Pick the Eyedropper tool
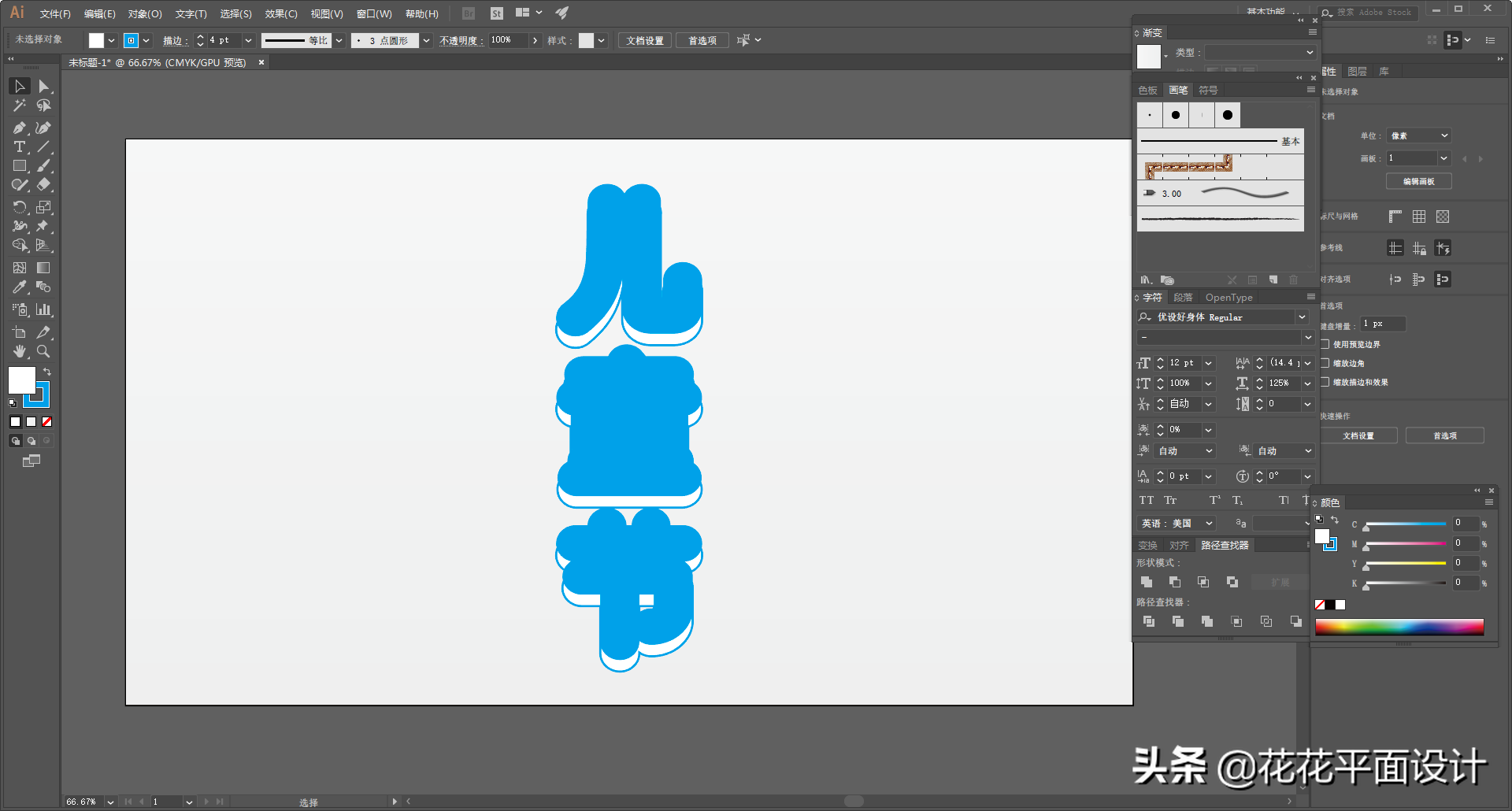 pos(19,287)
